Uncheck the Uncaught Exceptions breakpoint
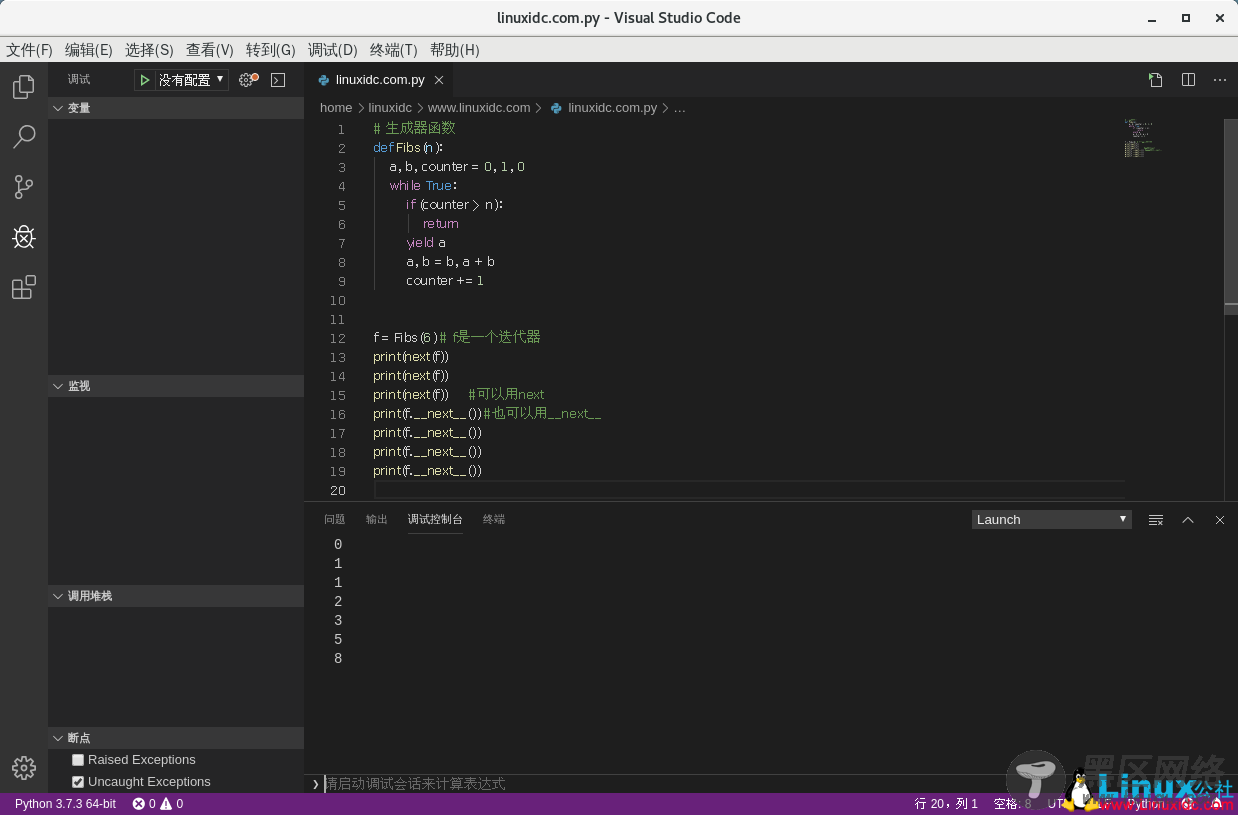Viewport: 1238px width, 815px height. coord(78,782)
